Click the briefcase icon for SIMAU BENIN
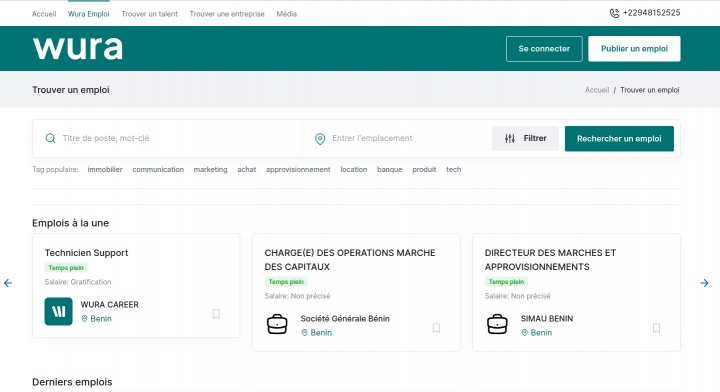This screenshot has height=392, width=720. click(497, 324)
